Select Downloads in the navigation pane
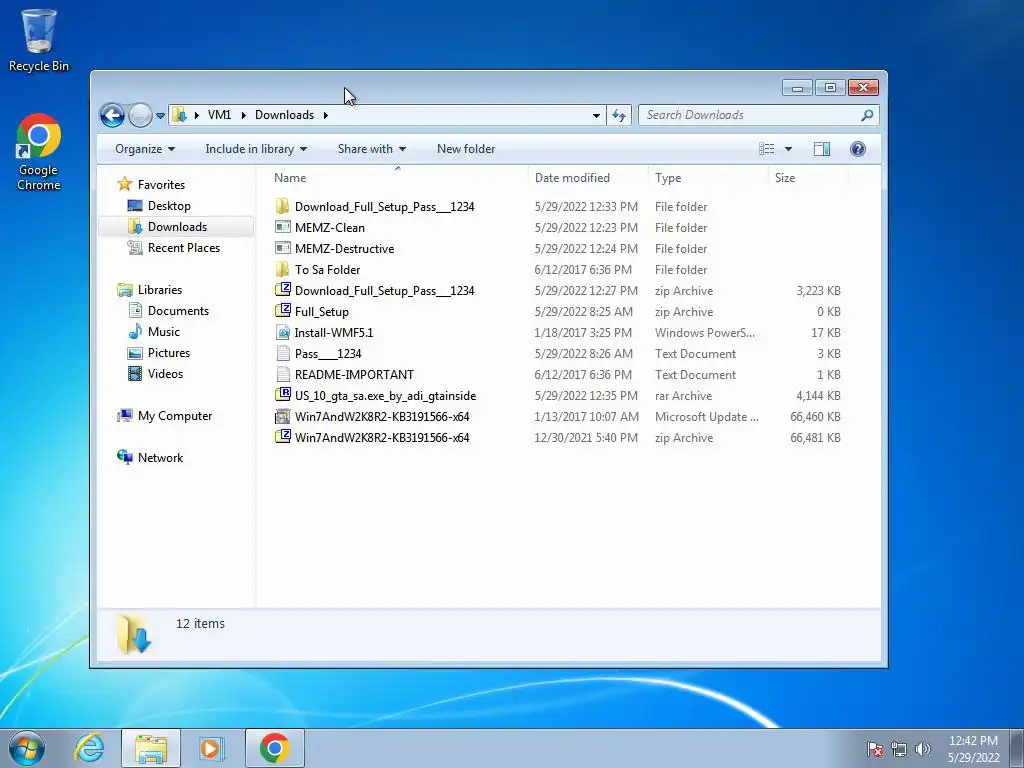This screenshot has width=1024, height=768. [176, 227]
